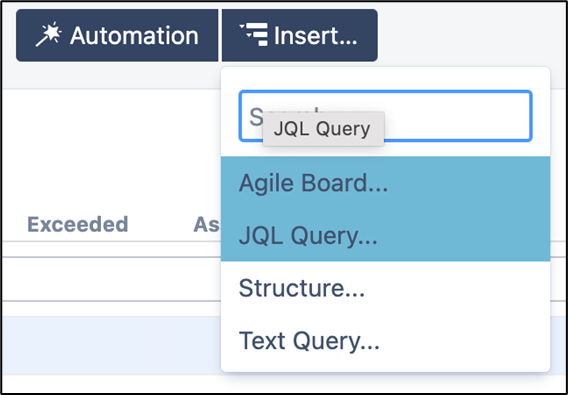Click the partially hidden As column header
Screen dimensions: 568x395
[x=207, y=224]
